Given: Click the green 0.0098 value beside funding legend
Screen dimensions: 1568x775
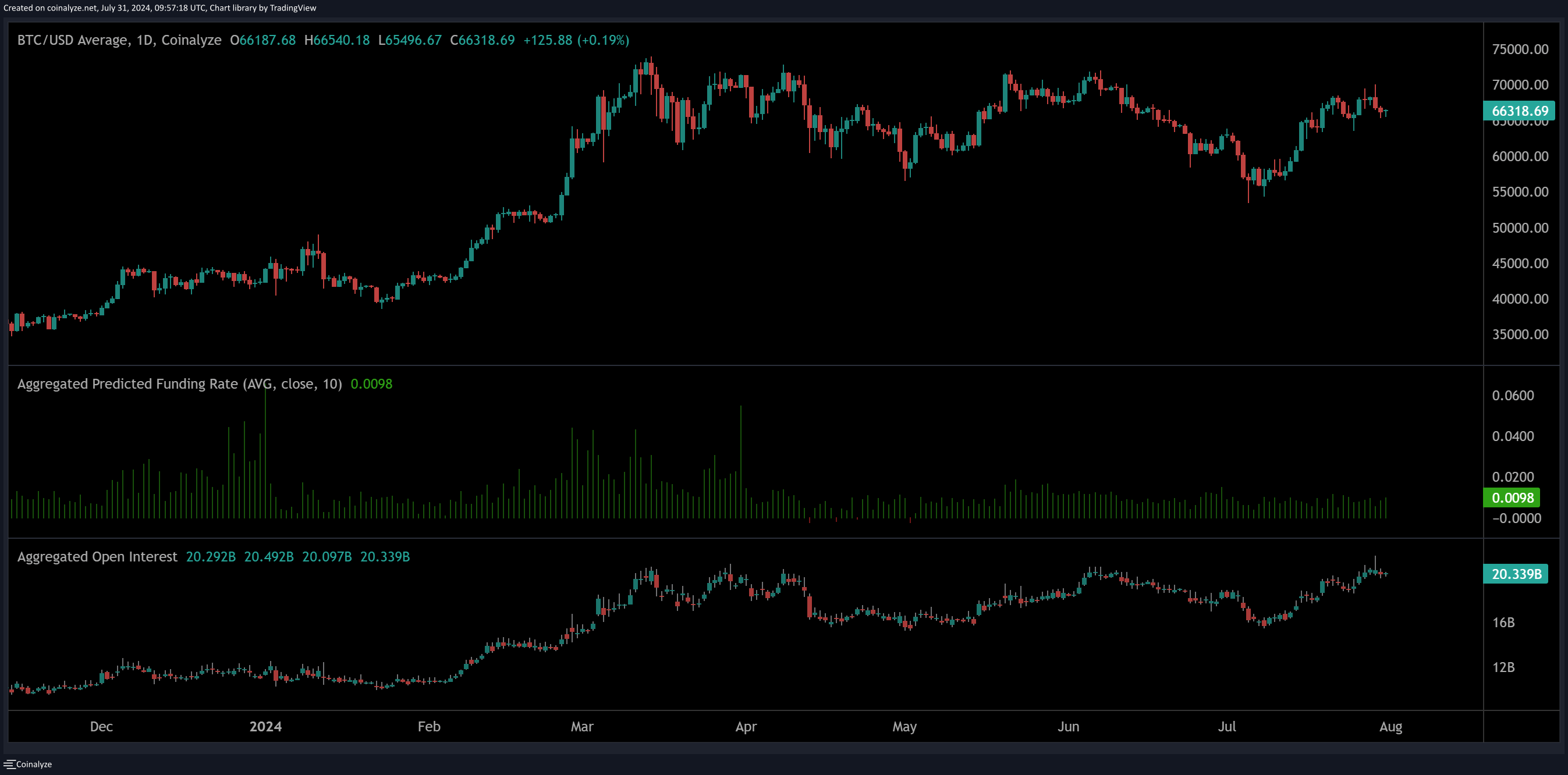Looking at the screenshot, I should (x=371, y=384).
